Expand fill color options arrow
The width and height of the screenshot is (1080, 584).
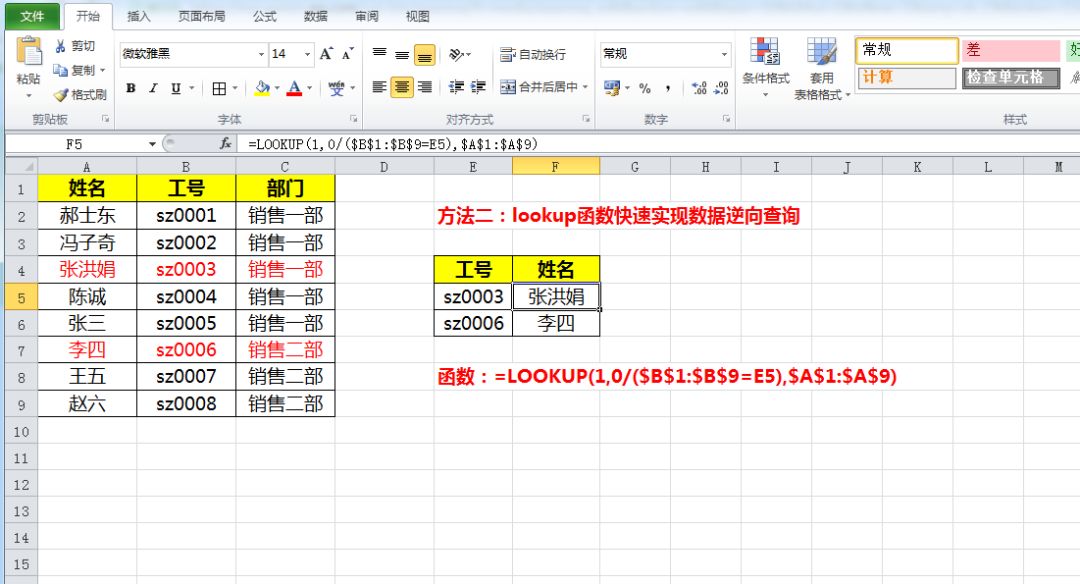277,88
